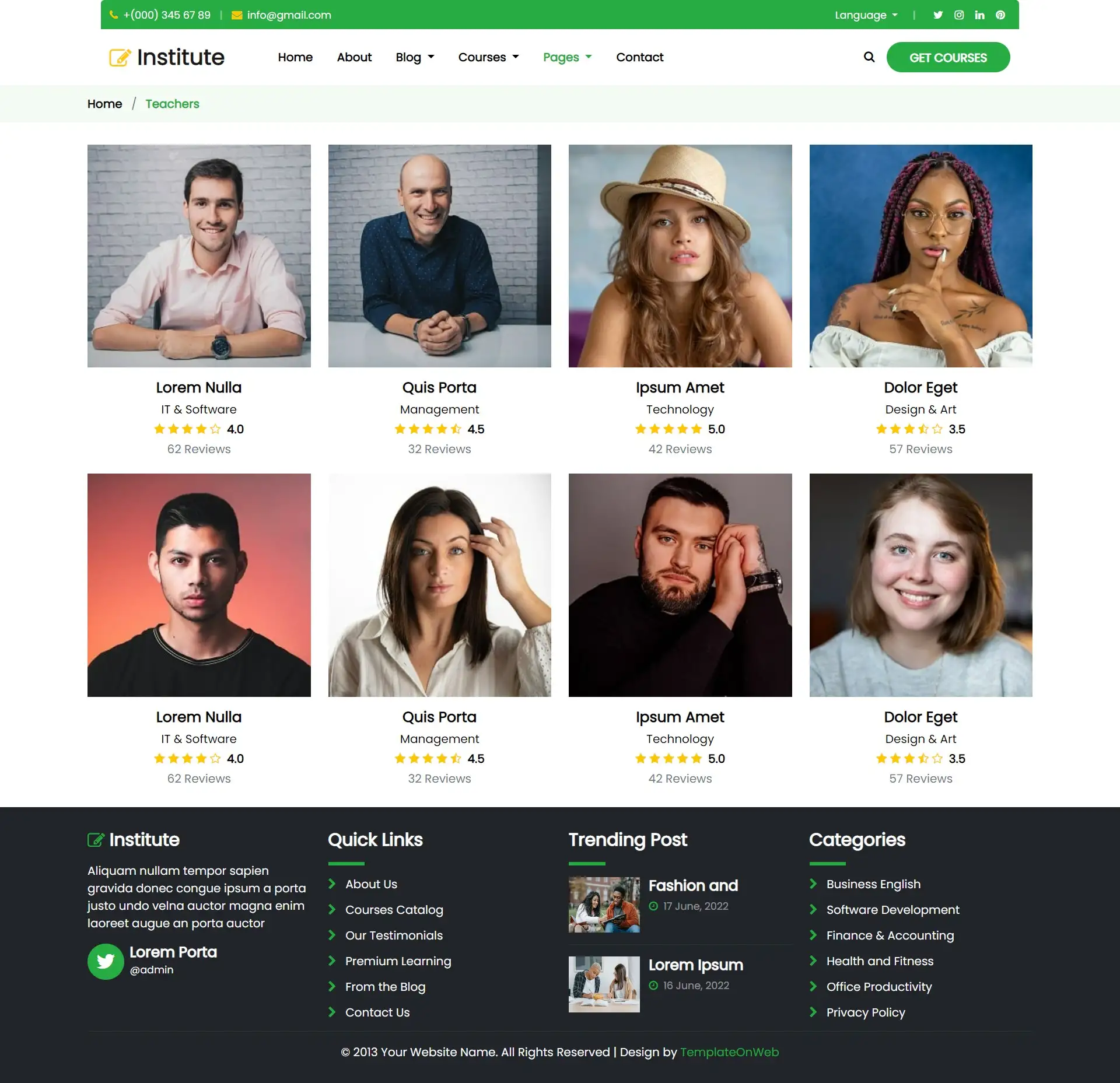Click the green Twitter circle icon in footer
Viewport: 1120px width, 1083px height.
click(x=106, y=961)
